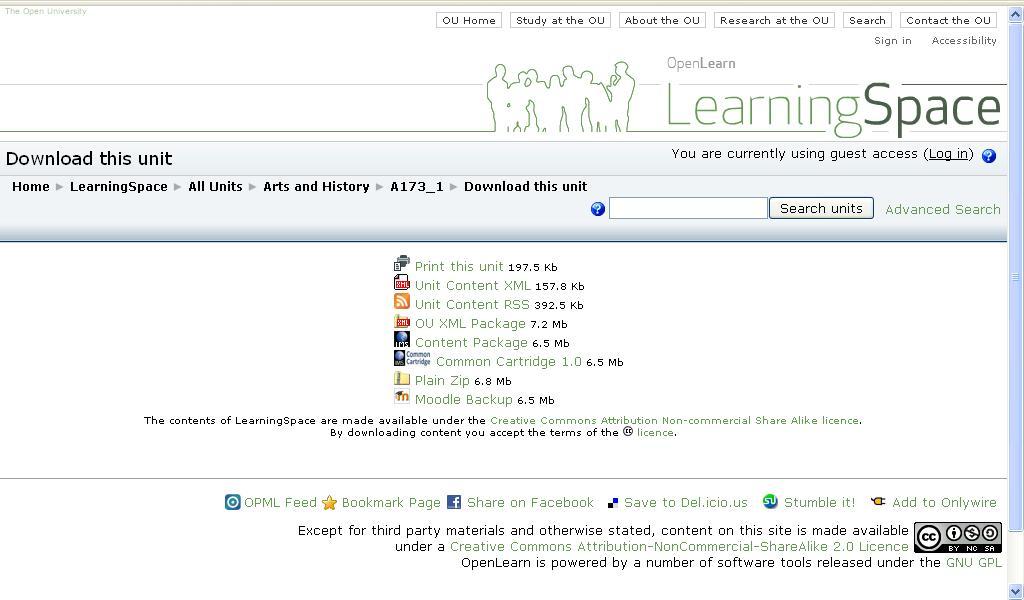1024x600 pixels.
Task: Click the OU XML Package folder icon
Action: click(402, 321)
